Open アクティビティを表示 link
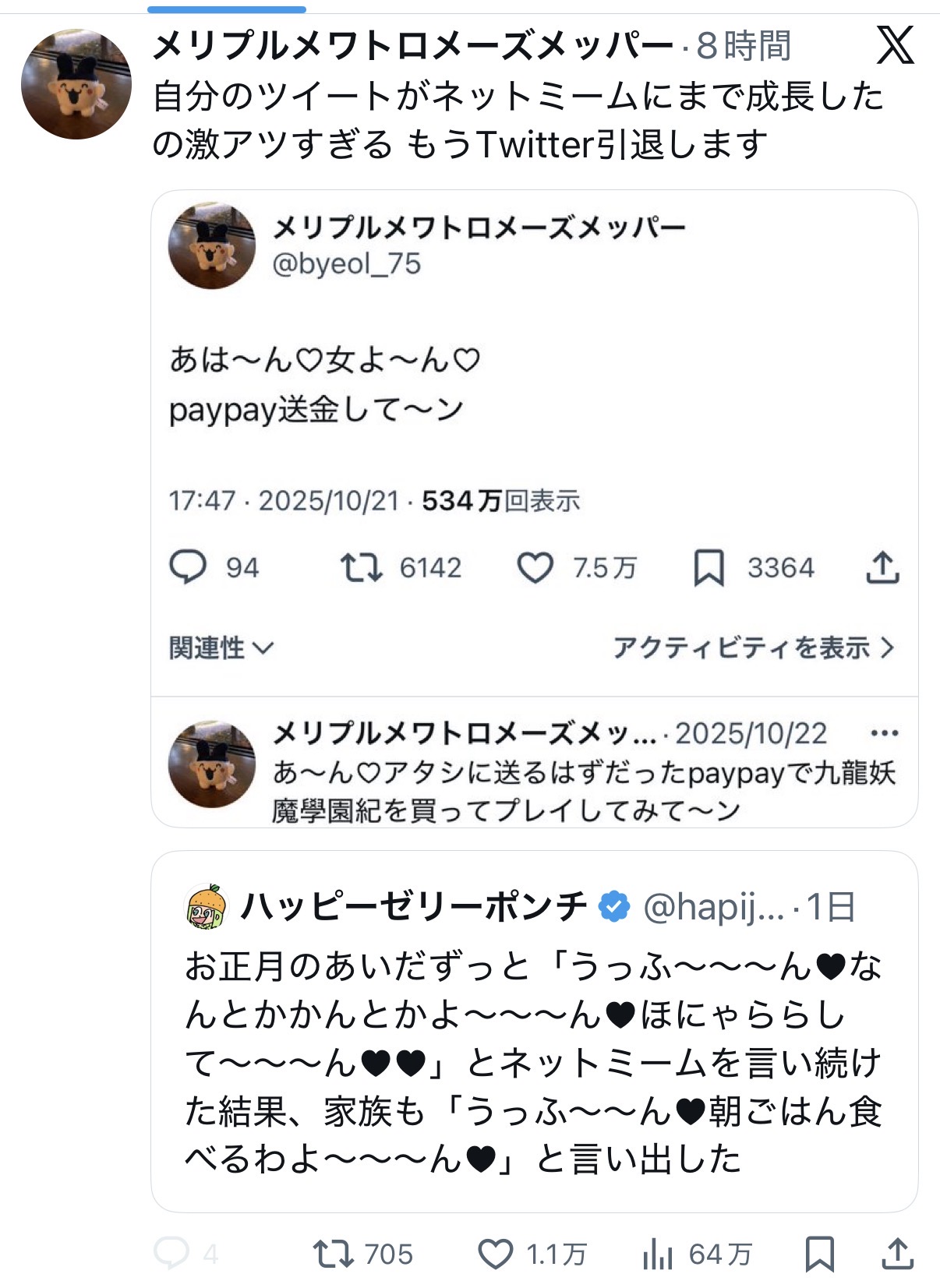Viewport: 940px width, 1288px height. click(x=752, y=648)
